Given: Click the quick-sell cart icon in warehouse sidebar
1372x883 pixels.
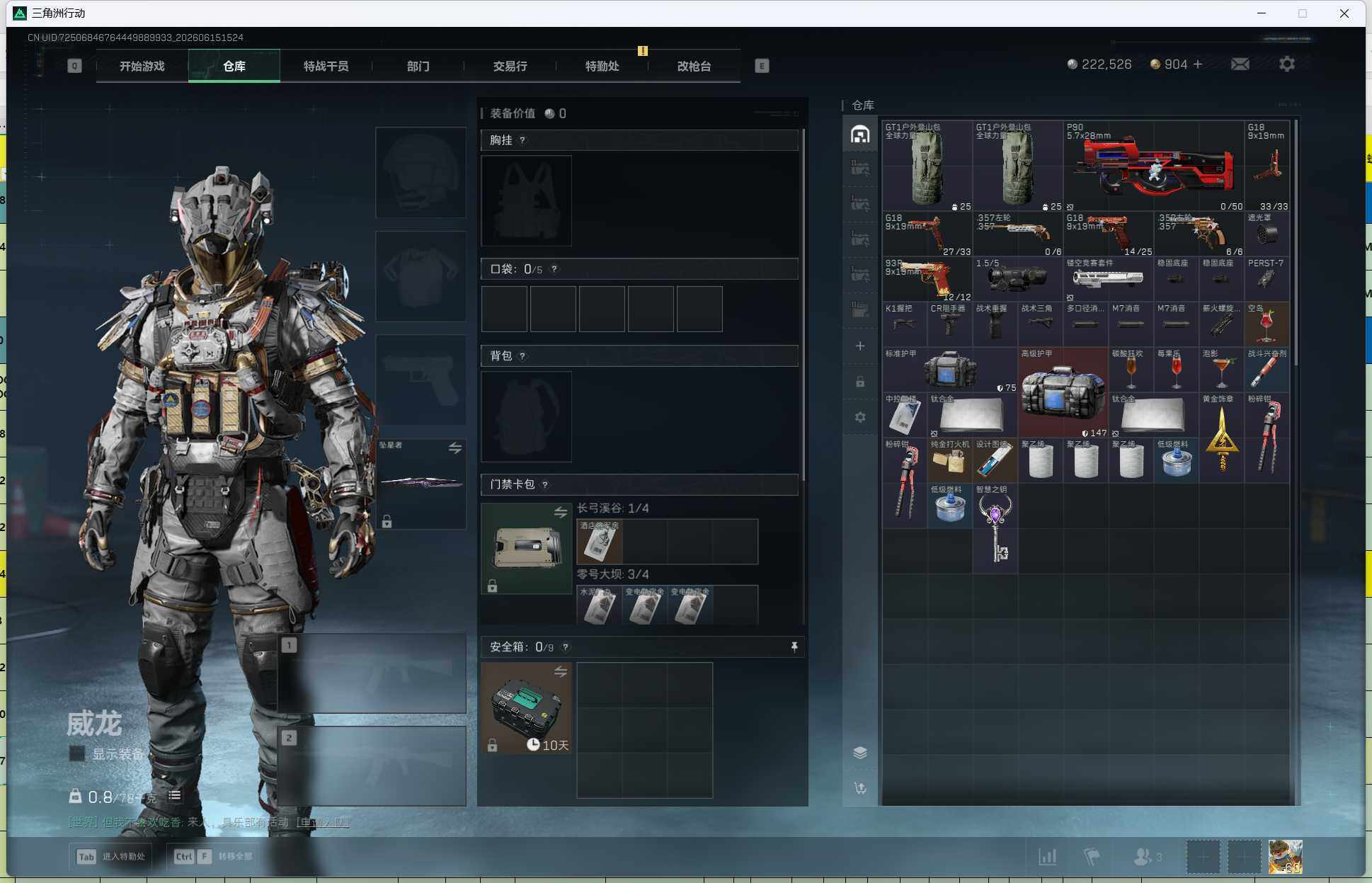Looking at the screenshot, I should click(860, 787).
